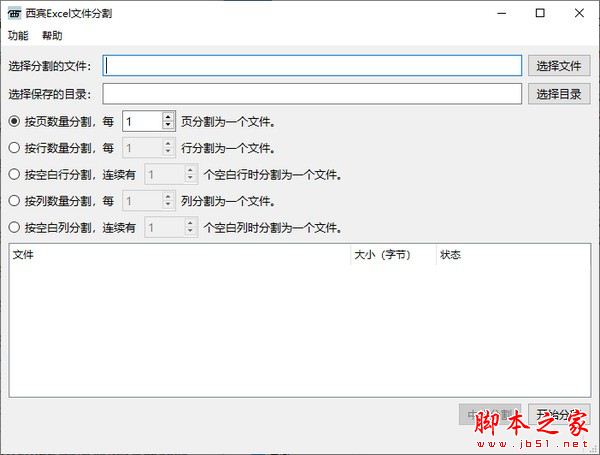The image size is (600, 455).
Task: Click the pages-per-file number field
Action: pyautogui.click(x=143, y=121)
